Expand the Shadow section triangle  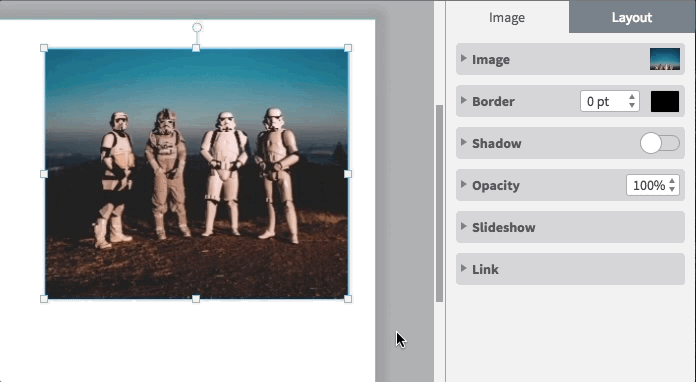coord(463,142)
